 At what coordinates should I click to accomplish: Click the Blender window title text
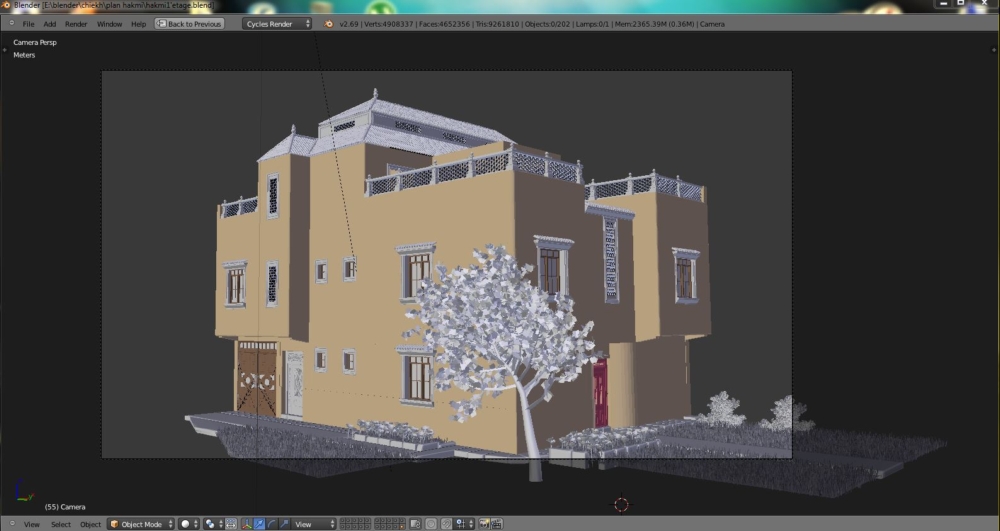pos(114,5)
